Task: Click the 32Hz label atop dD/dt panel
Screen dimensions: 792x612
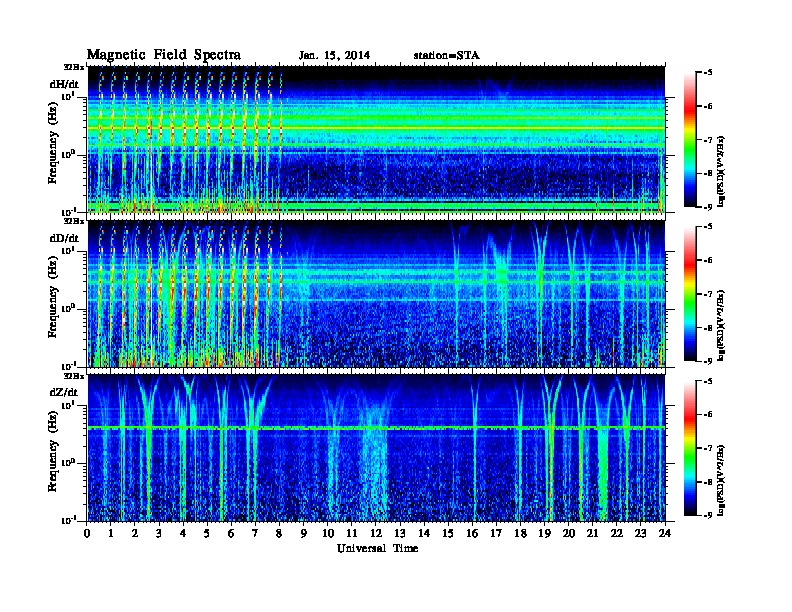Action: tap(74, 221)
